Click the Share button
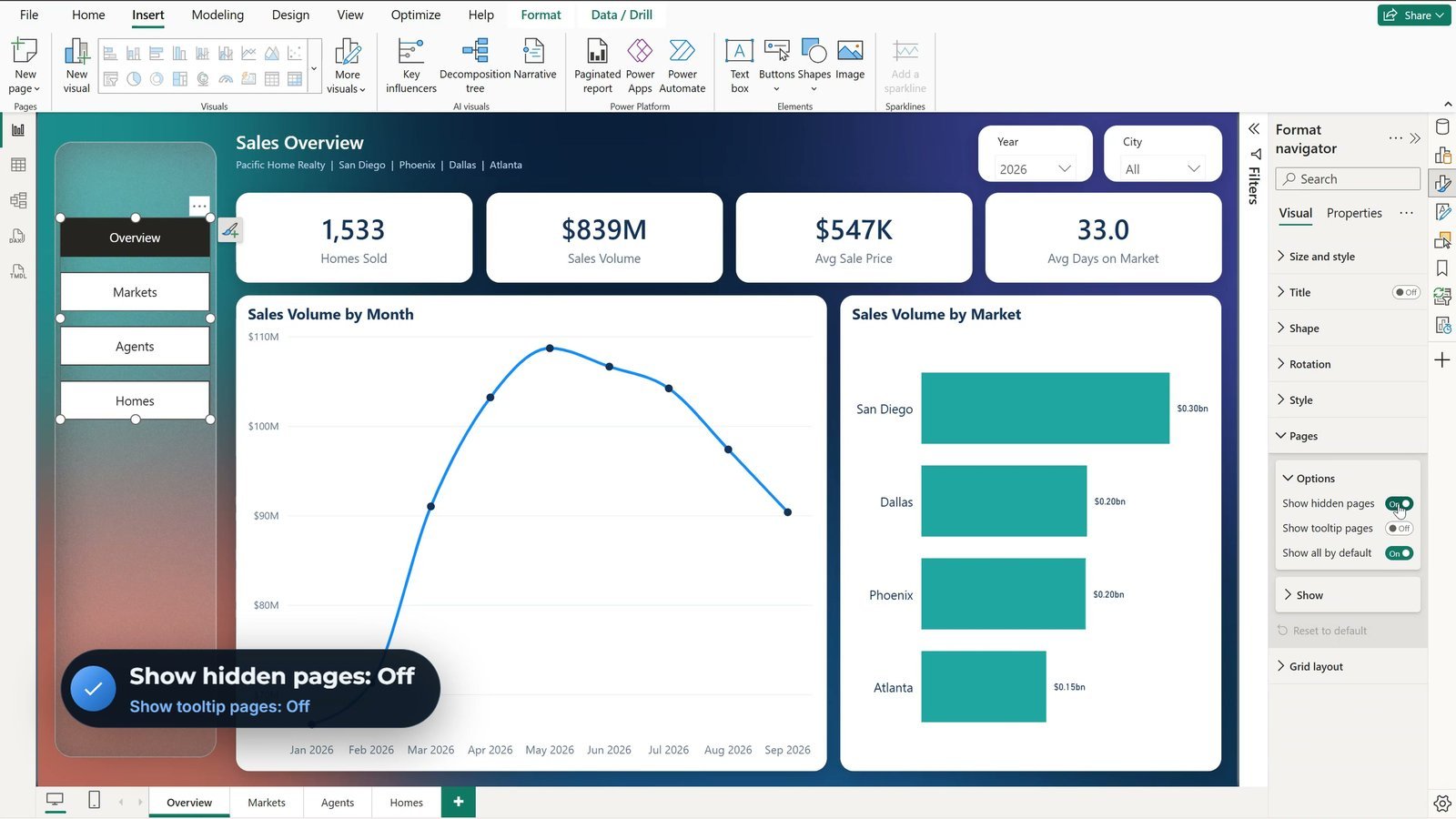 pyautogui.click(x=1414, y=15)
